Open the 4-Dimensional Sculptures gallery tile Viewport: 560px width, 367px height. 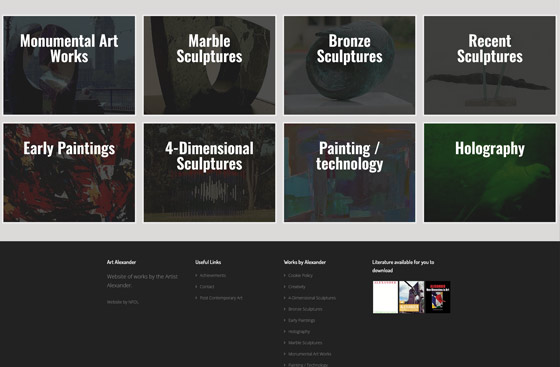209,173
